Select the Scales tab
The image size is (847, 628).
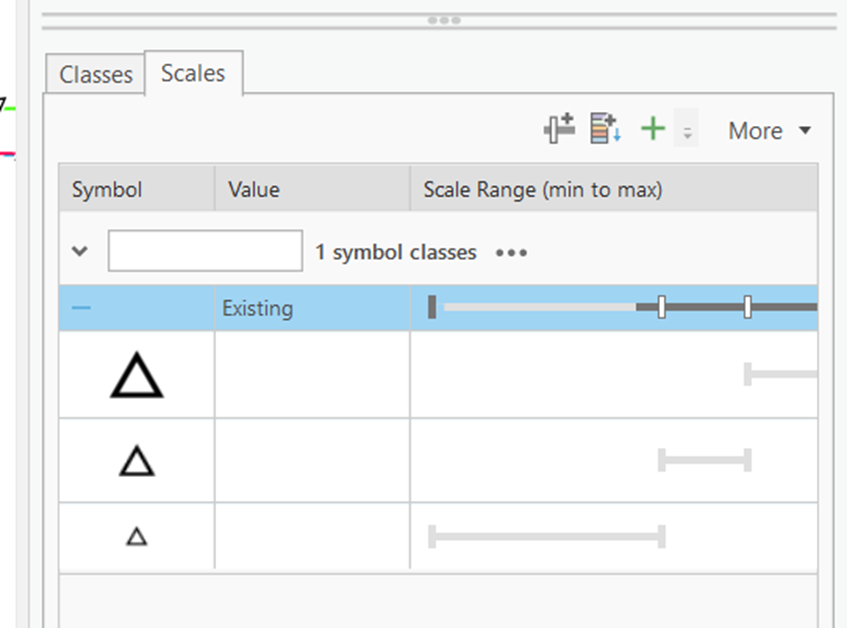pos(193,73)
